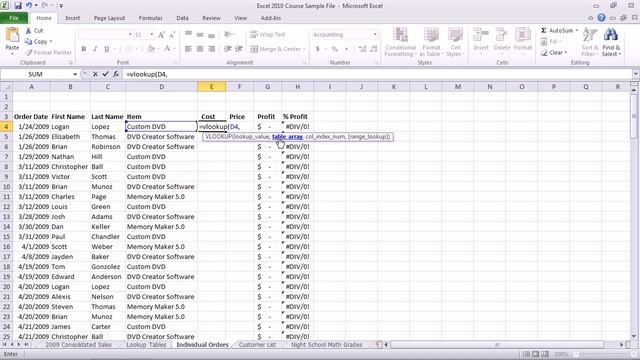This screenshot has width=640, height=360.
Task: Toggle Underline formatting
Action: tap(107, 49)
